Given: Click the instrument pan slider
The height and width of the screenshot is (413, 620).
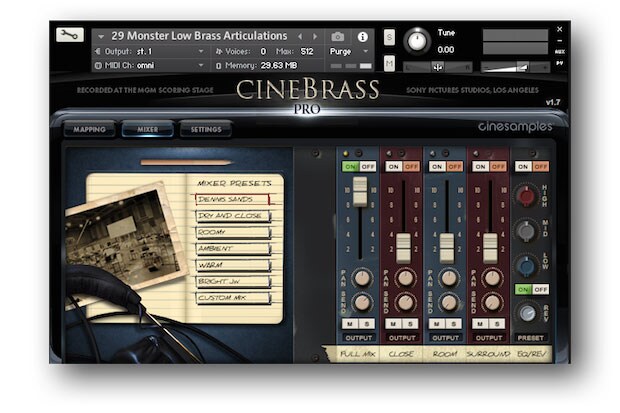Looking at the screenshot, I should [x=437, y=67].
